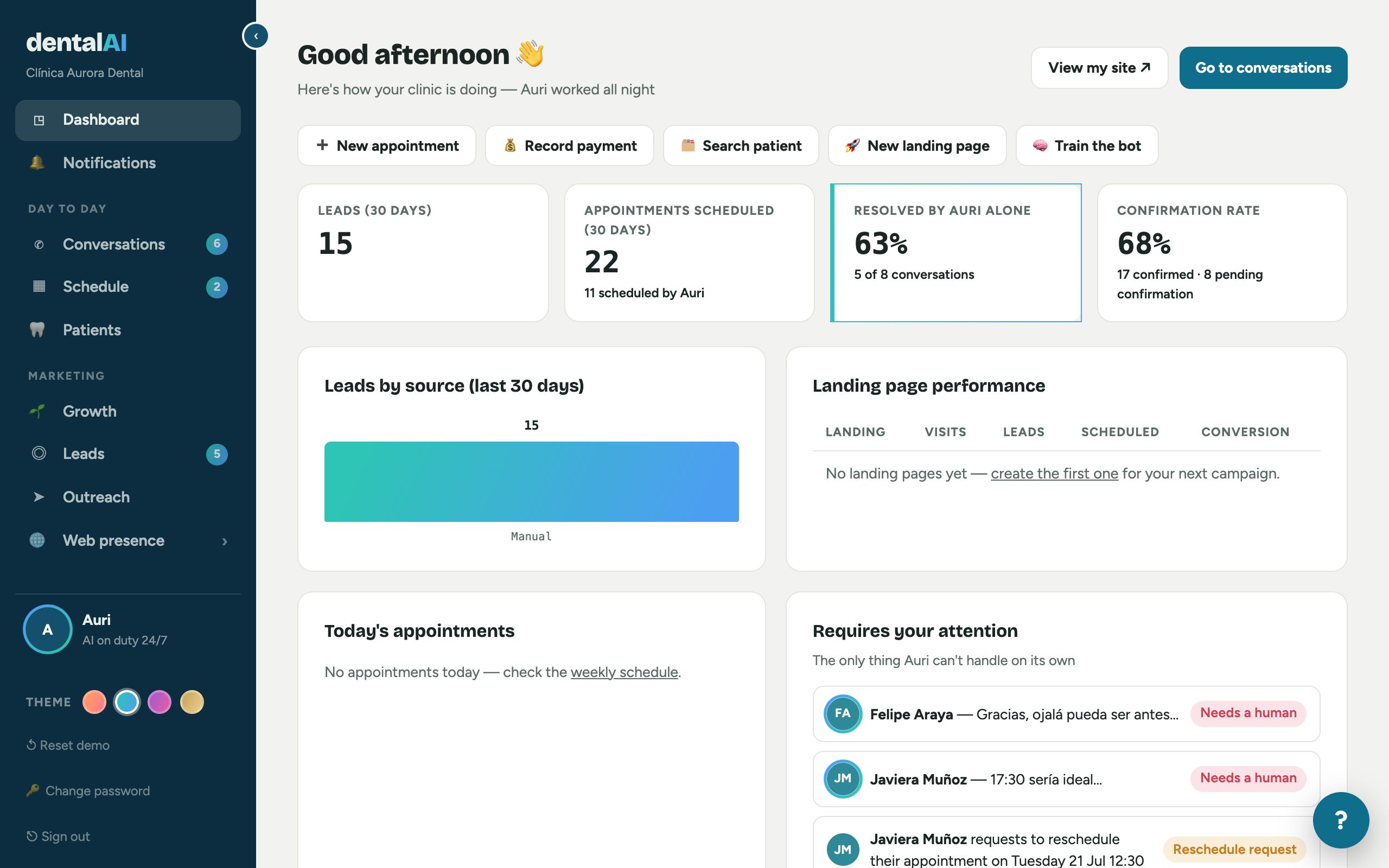Click the Patients tooth icon
Image resolution: width=1389 pixels, height=868 pixels.
tap(37, 329)
